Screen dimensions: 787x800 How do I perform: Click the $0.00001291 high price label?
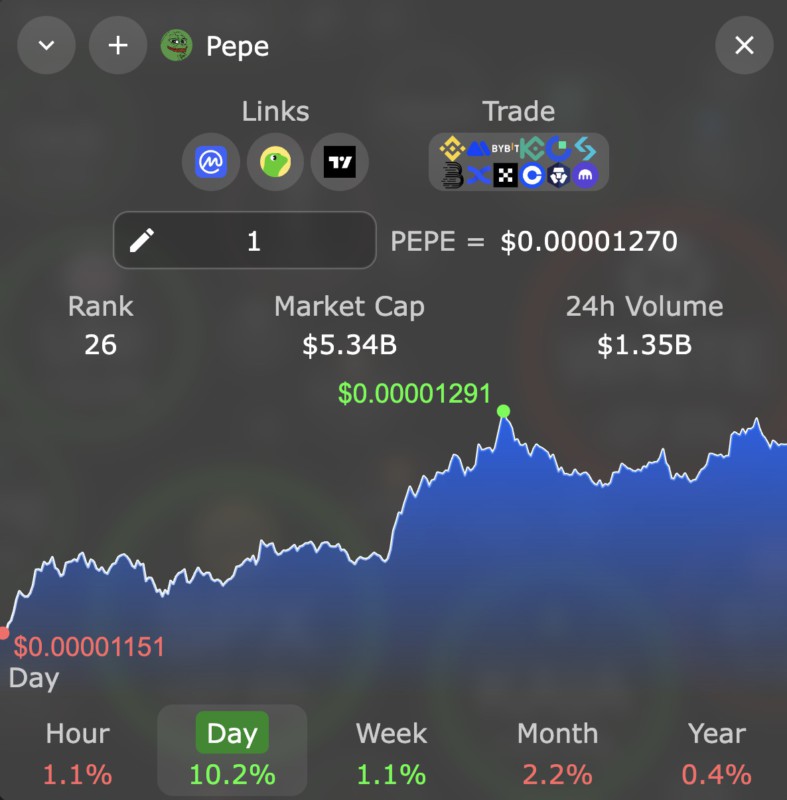tap(414, 394)
